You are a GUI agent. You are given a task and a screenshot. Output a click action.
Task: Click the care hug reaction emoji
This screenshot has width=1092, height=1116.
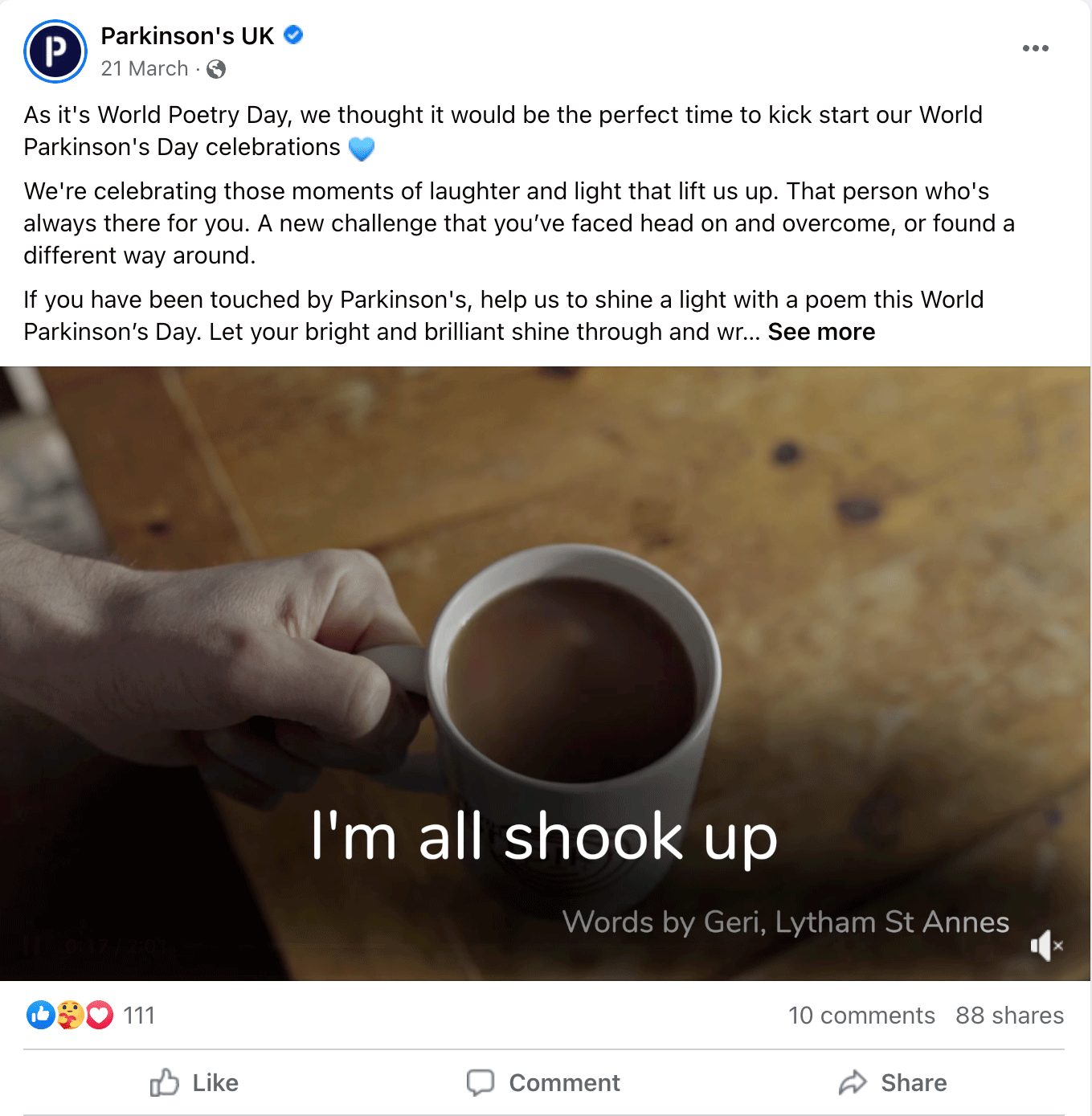(70, 1015)
